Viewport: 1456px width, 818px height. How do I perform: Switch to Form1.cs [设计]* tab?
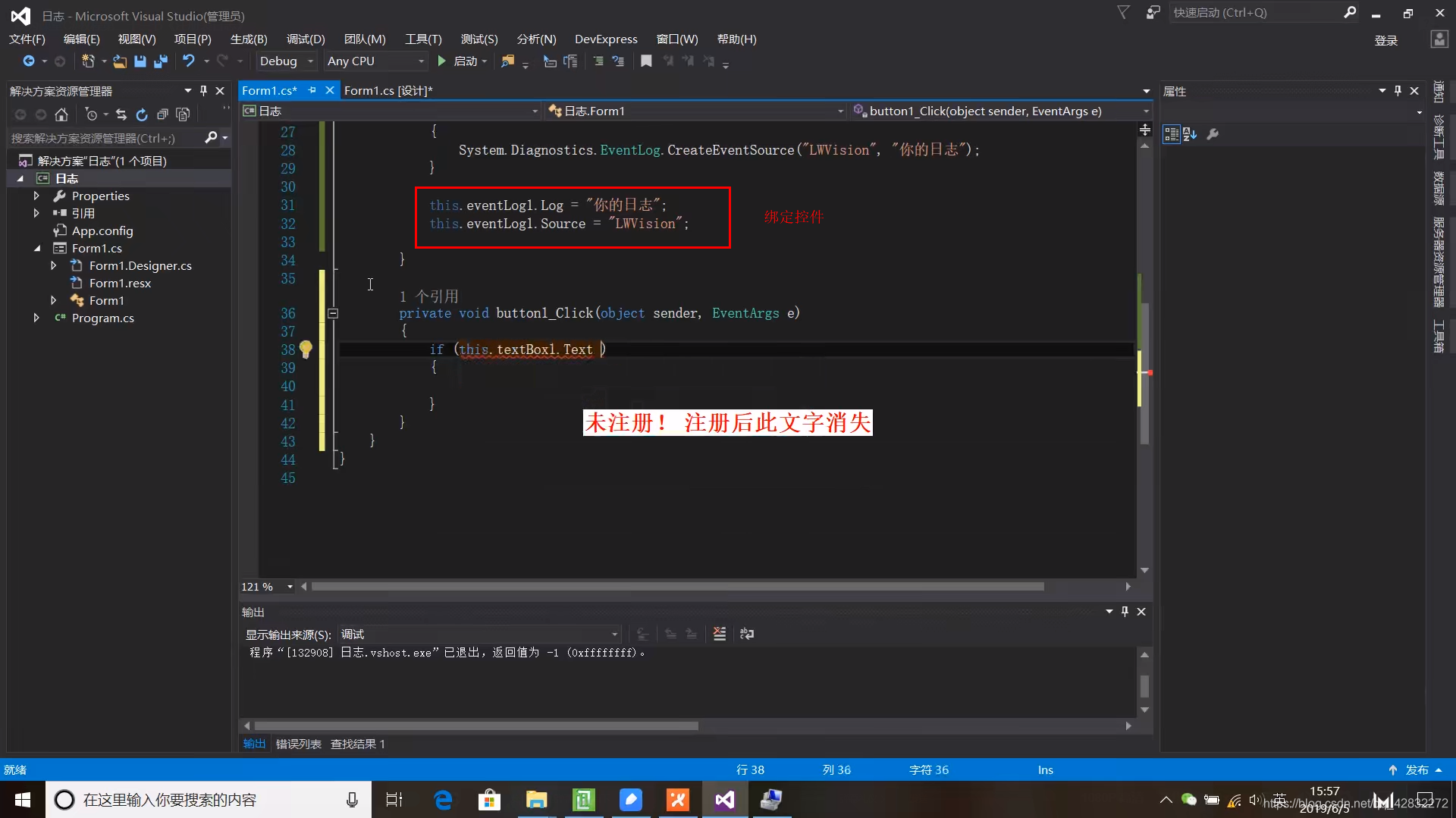point(388,90)
